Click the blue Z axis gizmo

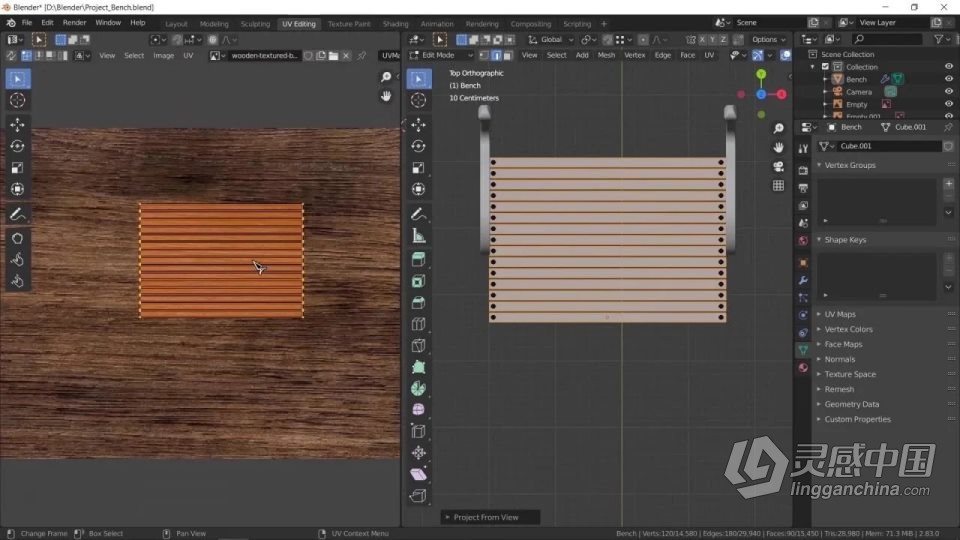(761, 94)
